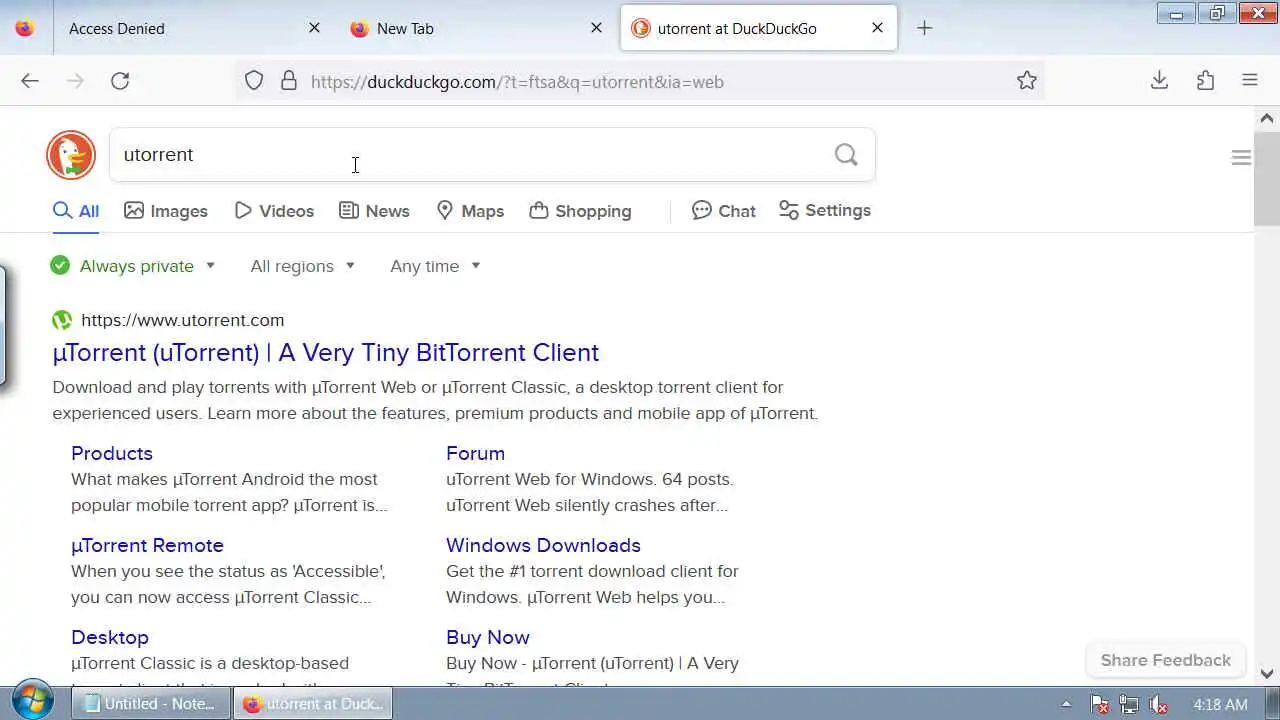View site security padlock info
This screenshot has width=1280, height=720.
[289, 81]
